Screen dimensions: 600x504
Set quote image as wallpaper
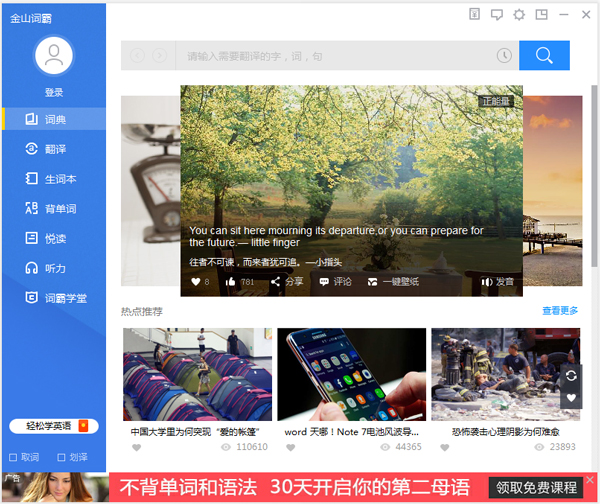tap(393, 282)
